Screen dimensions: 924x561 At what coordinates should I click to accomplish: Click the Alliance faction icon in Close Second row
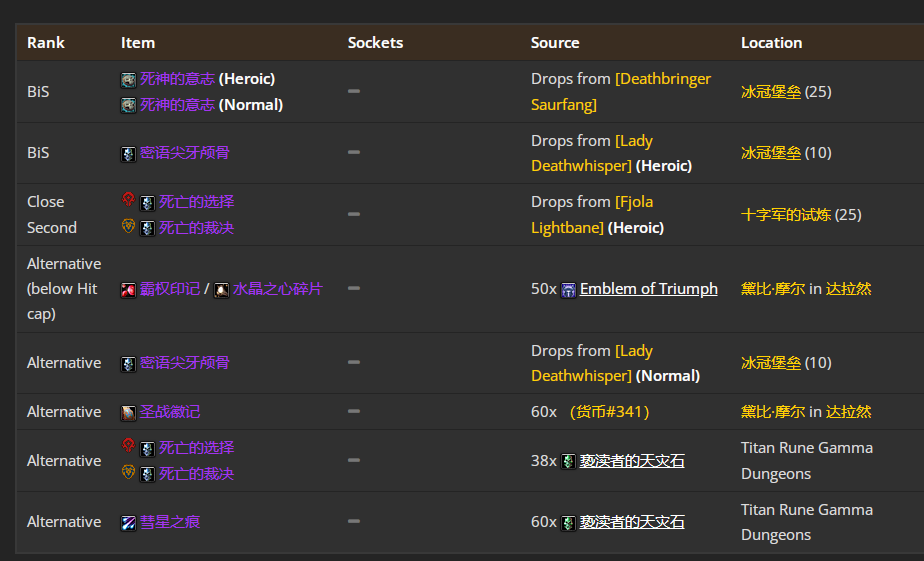click(x=128, y=226)
